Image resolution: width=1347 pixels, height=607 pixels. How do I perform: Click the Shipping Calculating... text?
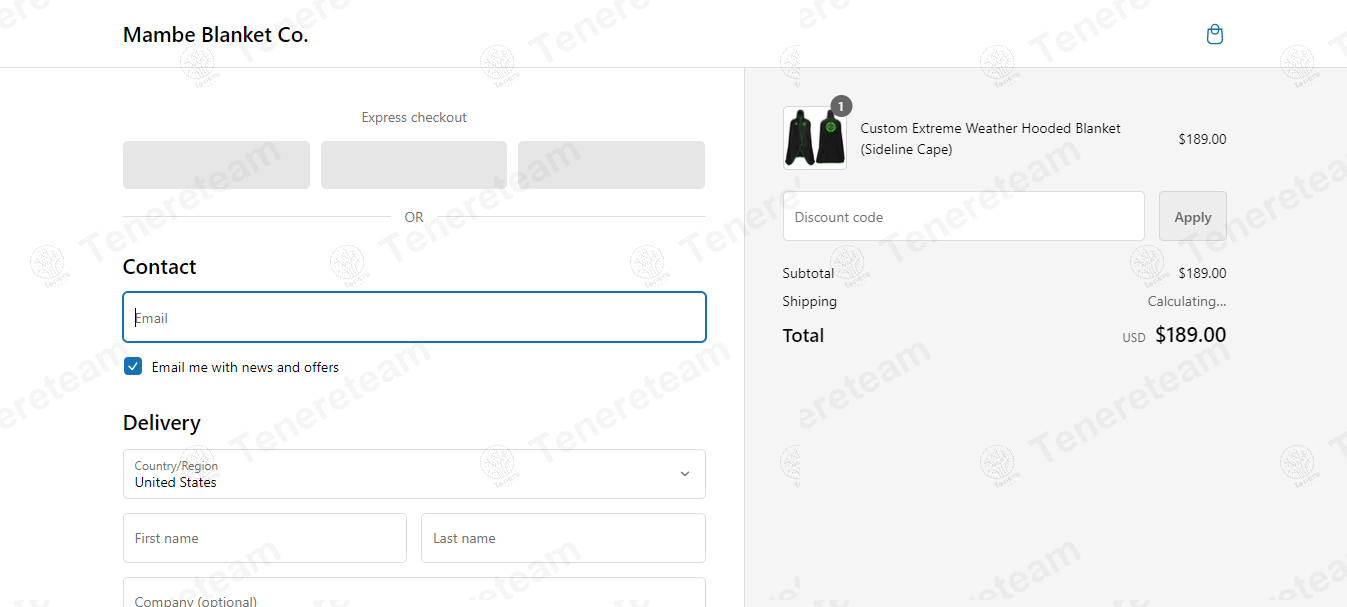pos(1187,301)
